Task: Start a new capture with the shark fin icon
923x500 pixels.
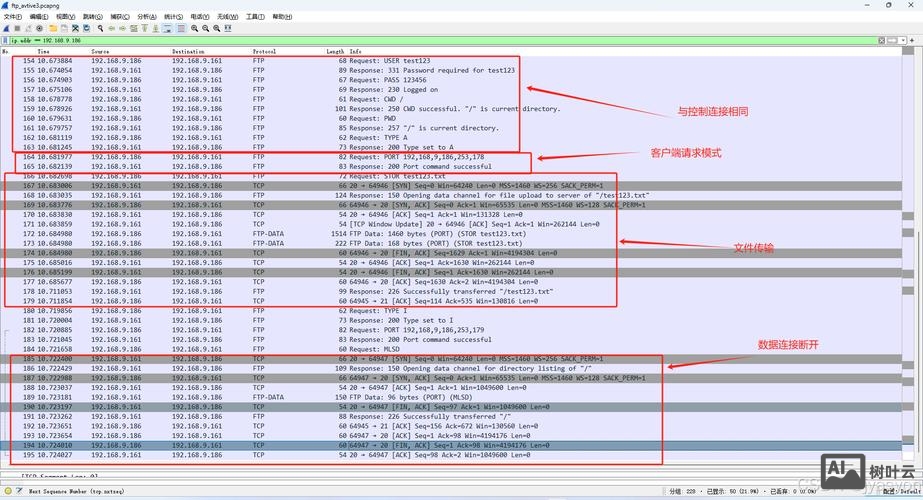Action: [6, 28]
